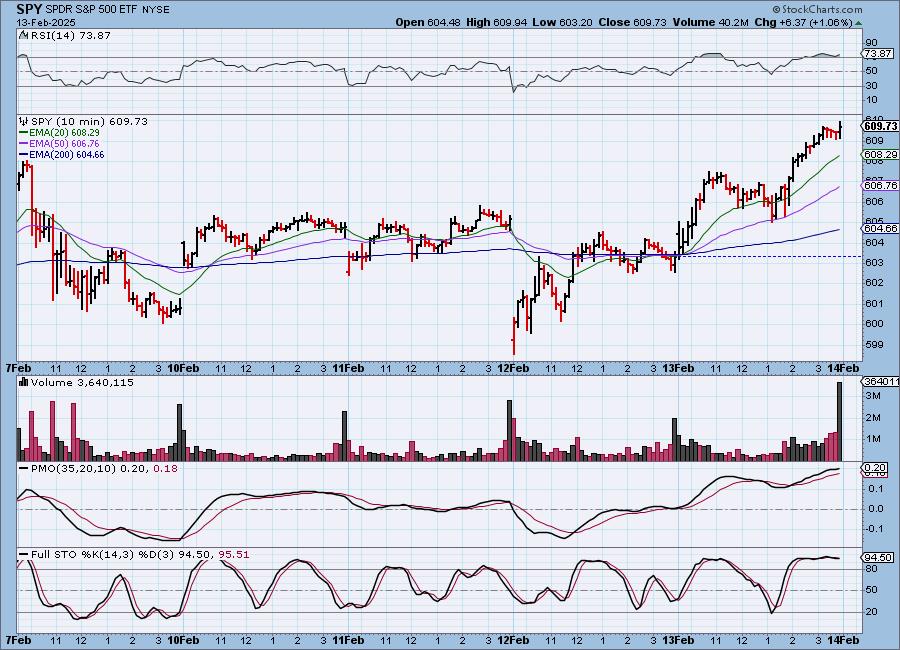Viewport: 900px width, 650px height.
Task: Click the black PMO legend line marker
Action: coord(24,469)
